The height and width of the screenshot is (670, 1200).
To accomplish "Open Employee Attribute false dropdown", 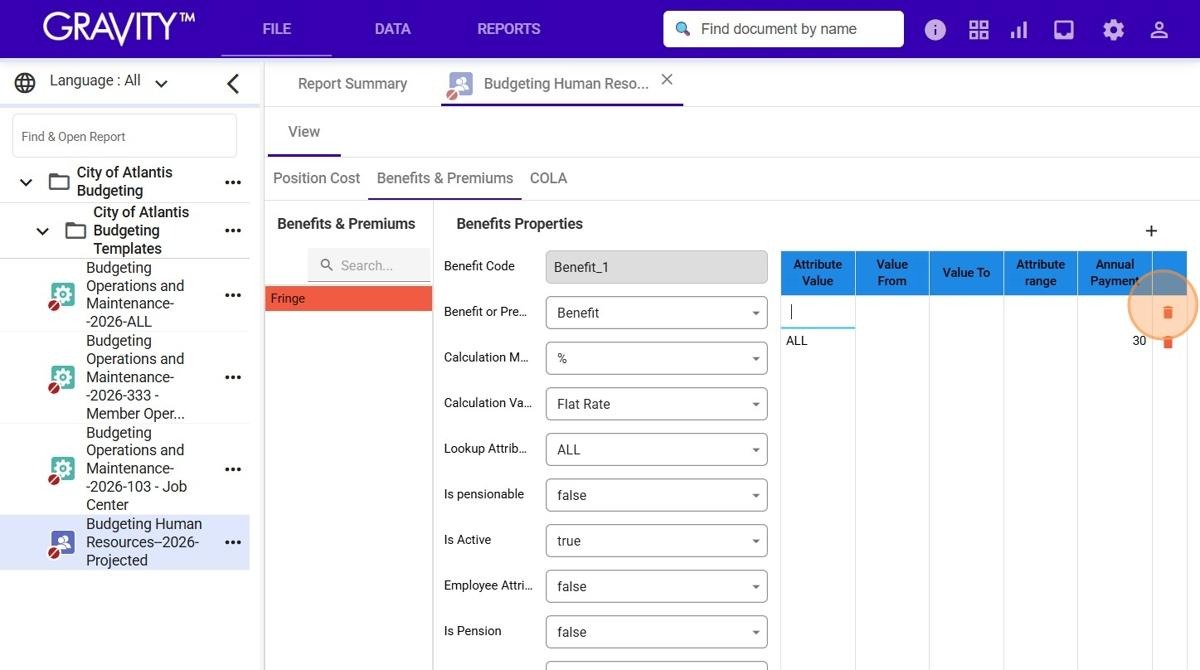I will click(x=656, y=587).
